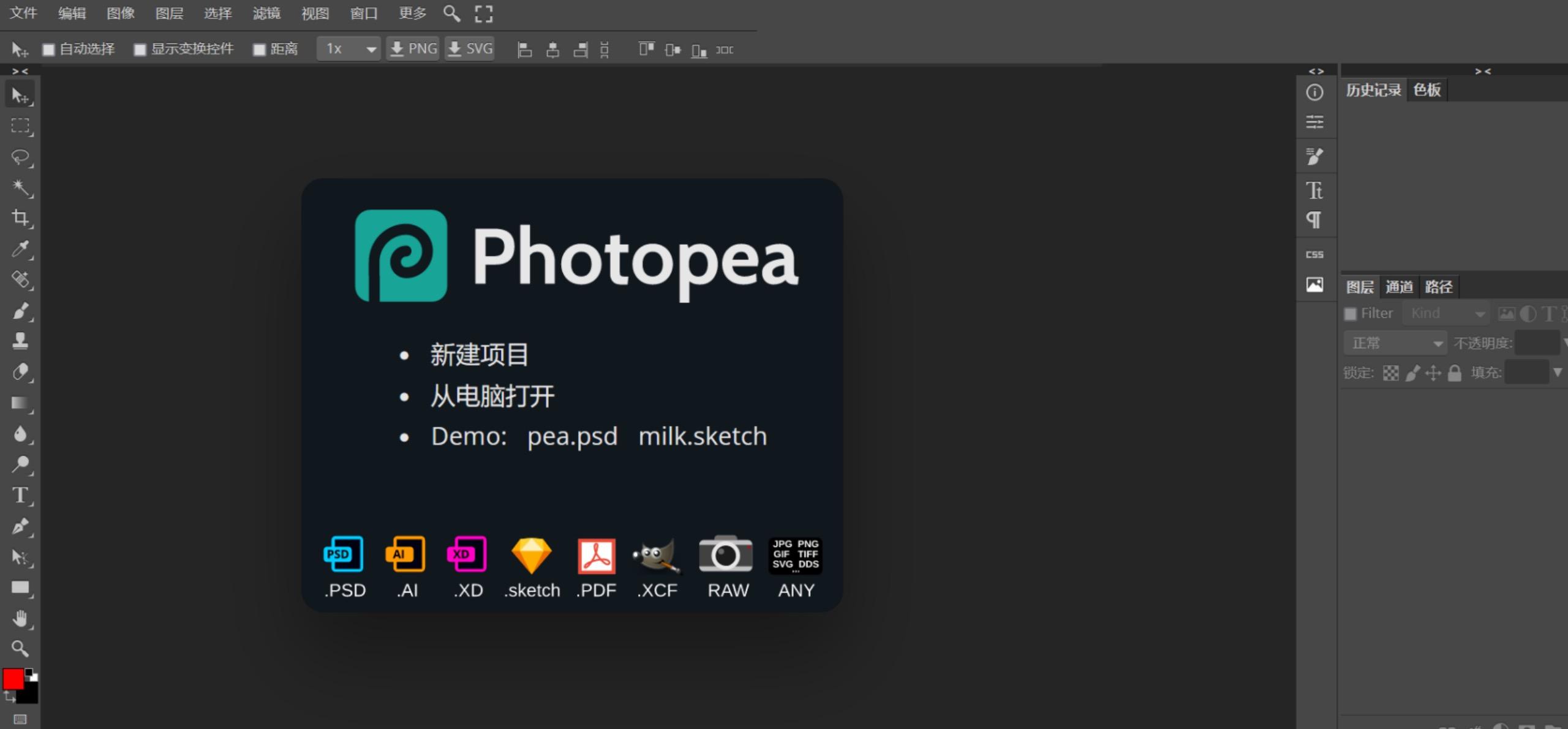This screenshot has height=729, width=1568.
Task: Click 从电脑打开 on the welcome card
Action: tap(492, 396)
